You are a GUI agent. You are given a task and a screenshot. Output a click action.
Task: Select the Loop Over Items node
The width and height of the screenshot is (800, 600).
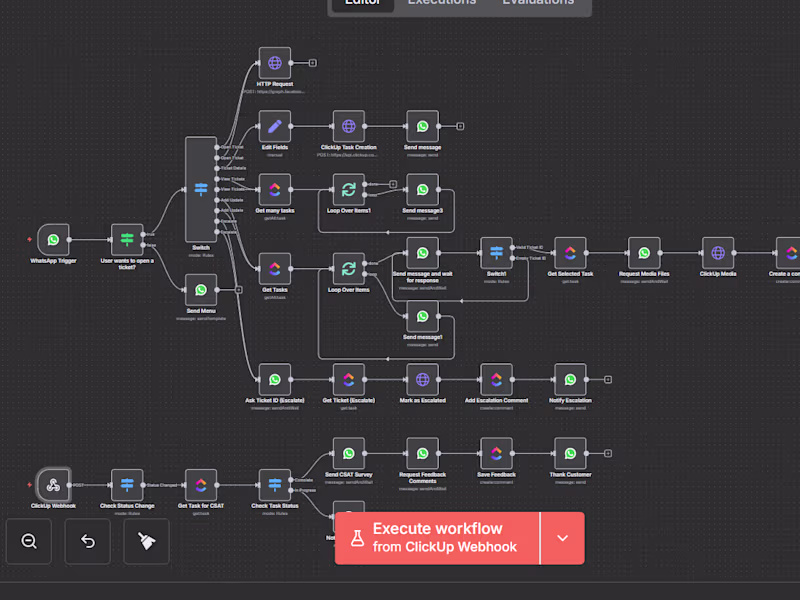click(348, 269)
